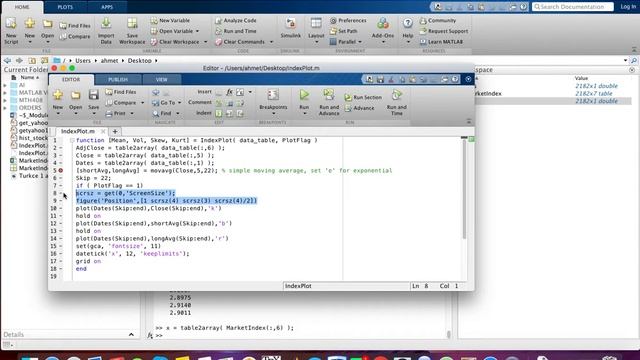Set breakpoint on line 8 dash
This screenshot has width=640, height=360.
point(61,193)
